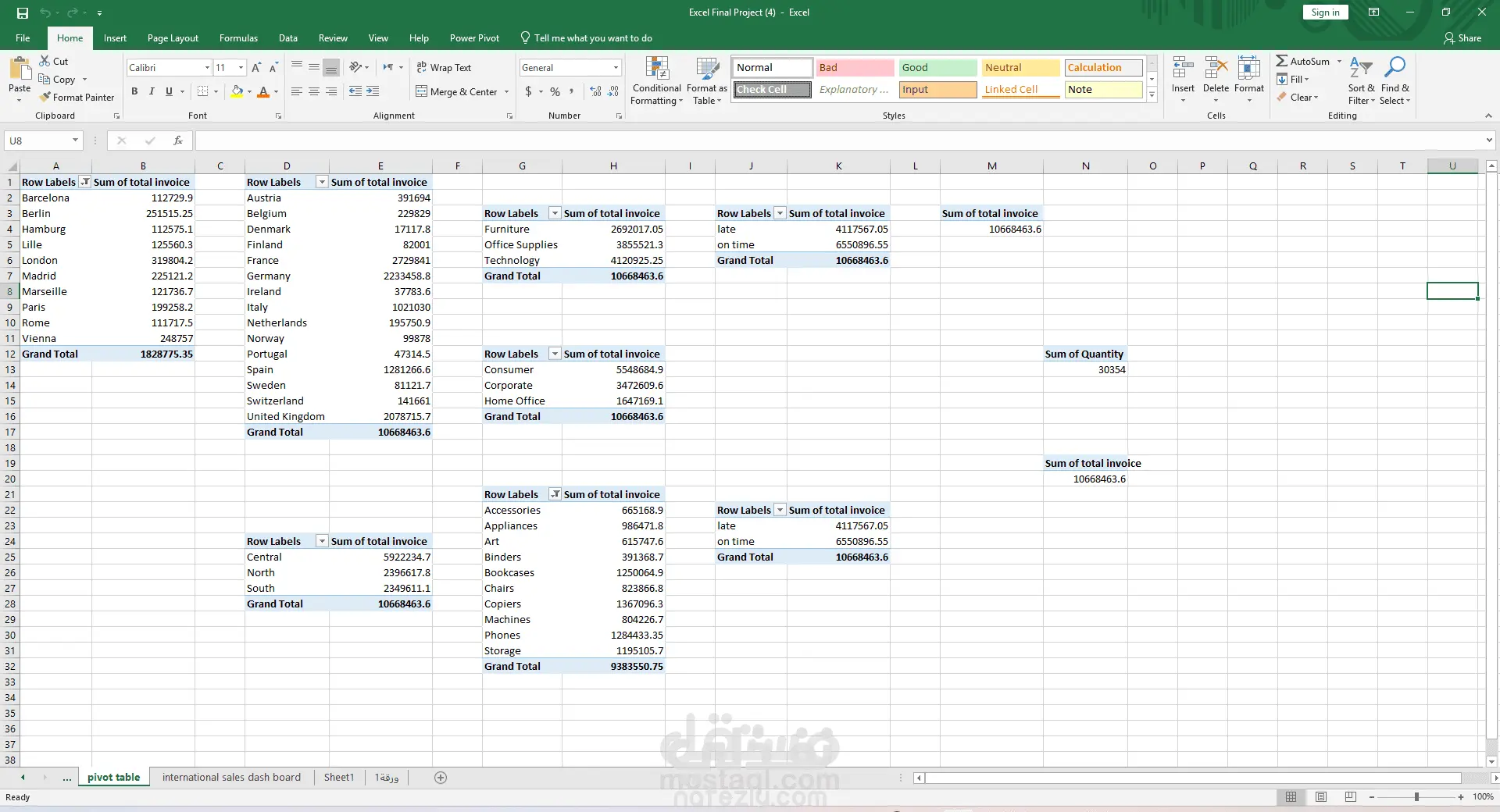Apply the Good cell style
Viewport: 1500px width, 812px height.
pos(937,68)
